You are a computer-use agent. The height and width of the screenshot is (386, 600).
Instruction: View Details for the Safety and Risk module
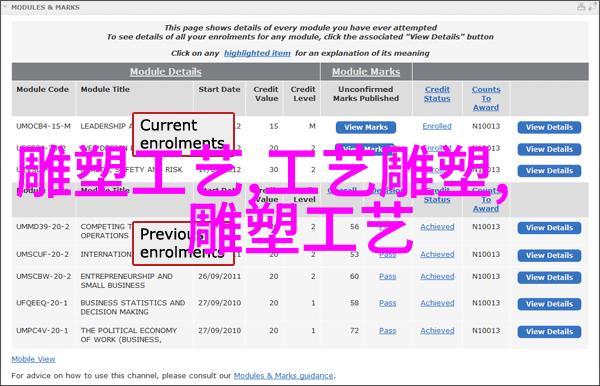[549, 171]
